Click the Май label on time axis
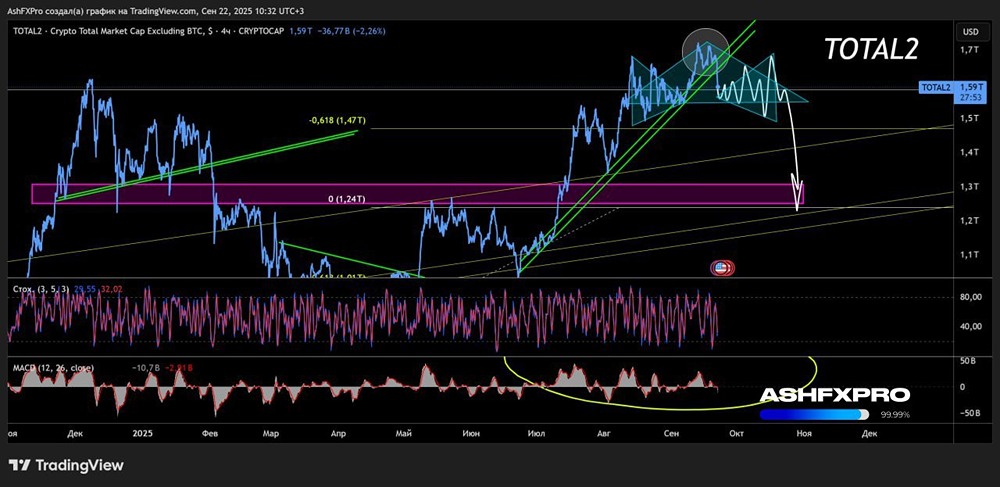The height and width of the screenshot is (487, 1000). click(x=403, y=433)
